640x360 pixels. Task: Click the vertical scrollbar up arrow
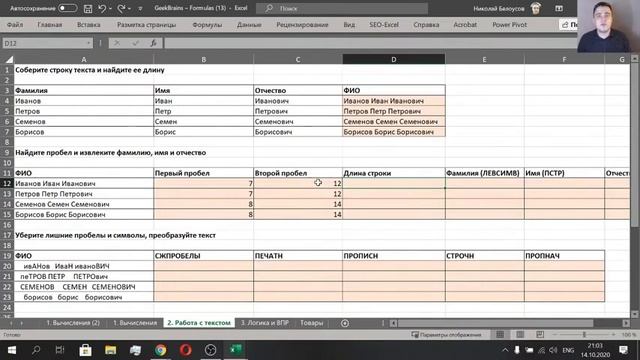634,59
